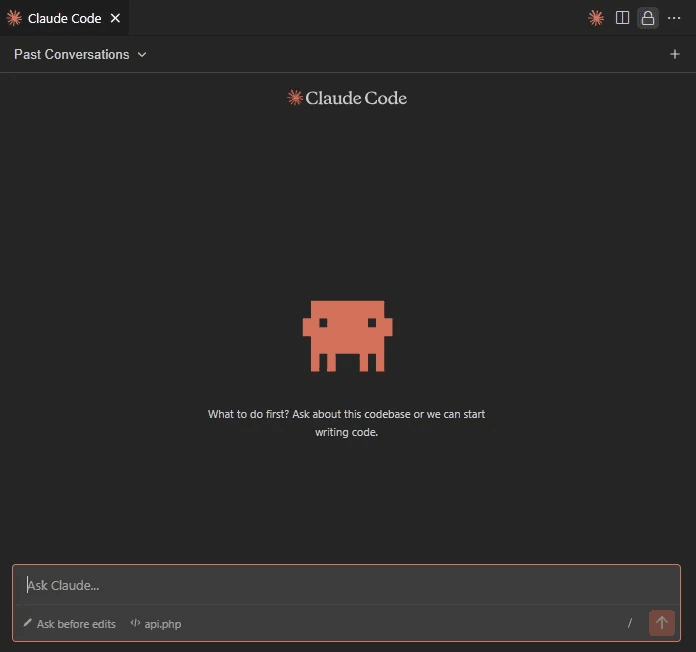Send message with the arrow button
The height and width of the screenshot is (652, 696).
click(x=662, y=623)
